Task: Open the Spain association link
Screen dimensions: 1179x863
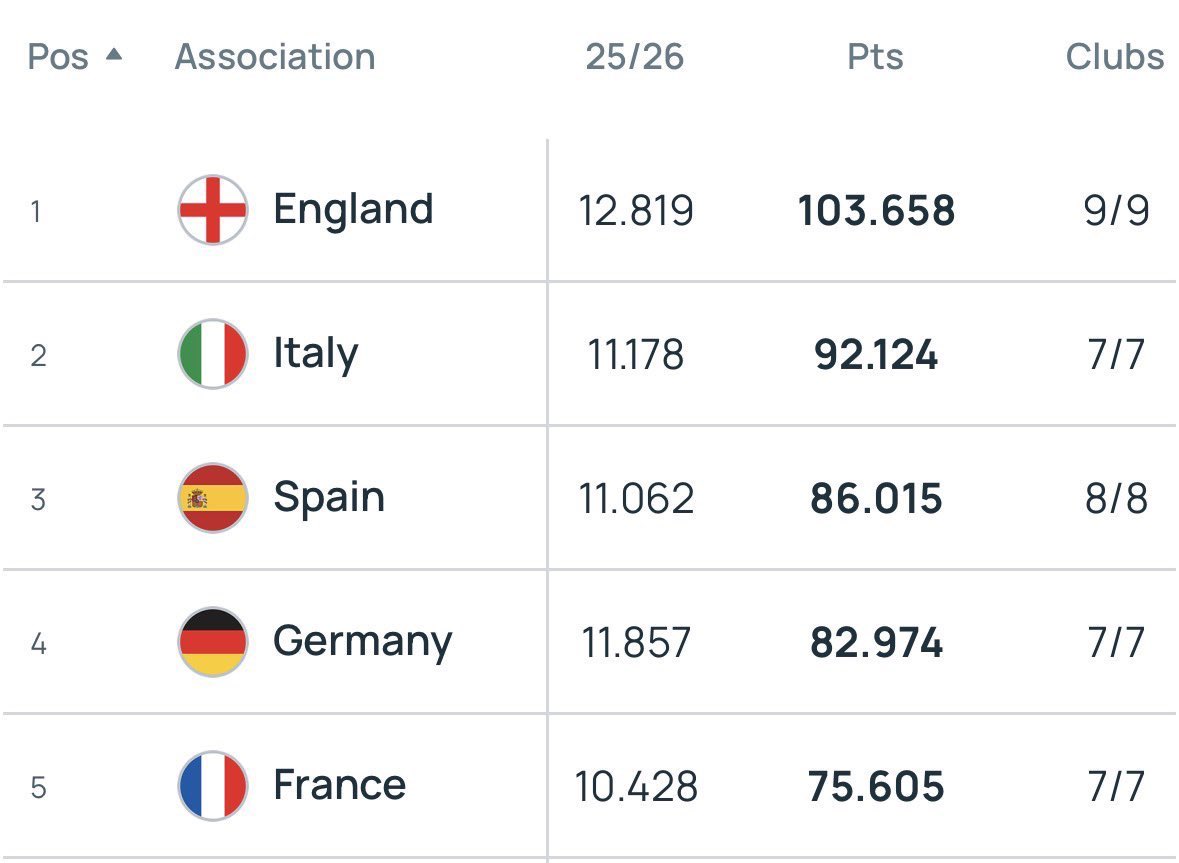Action: (x=329, y=498)
